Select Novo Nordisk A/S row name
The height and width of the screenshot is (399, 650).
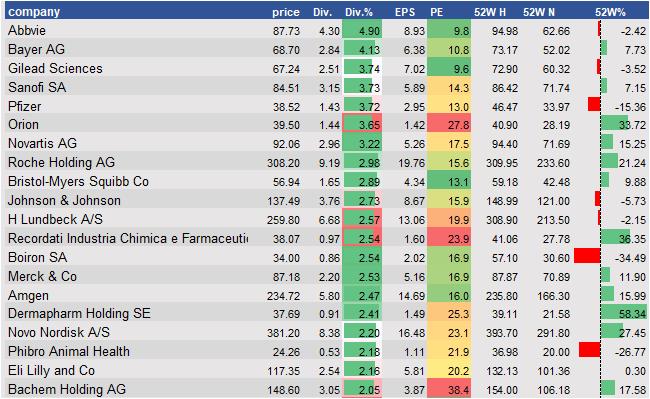59,332
